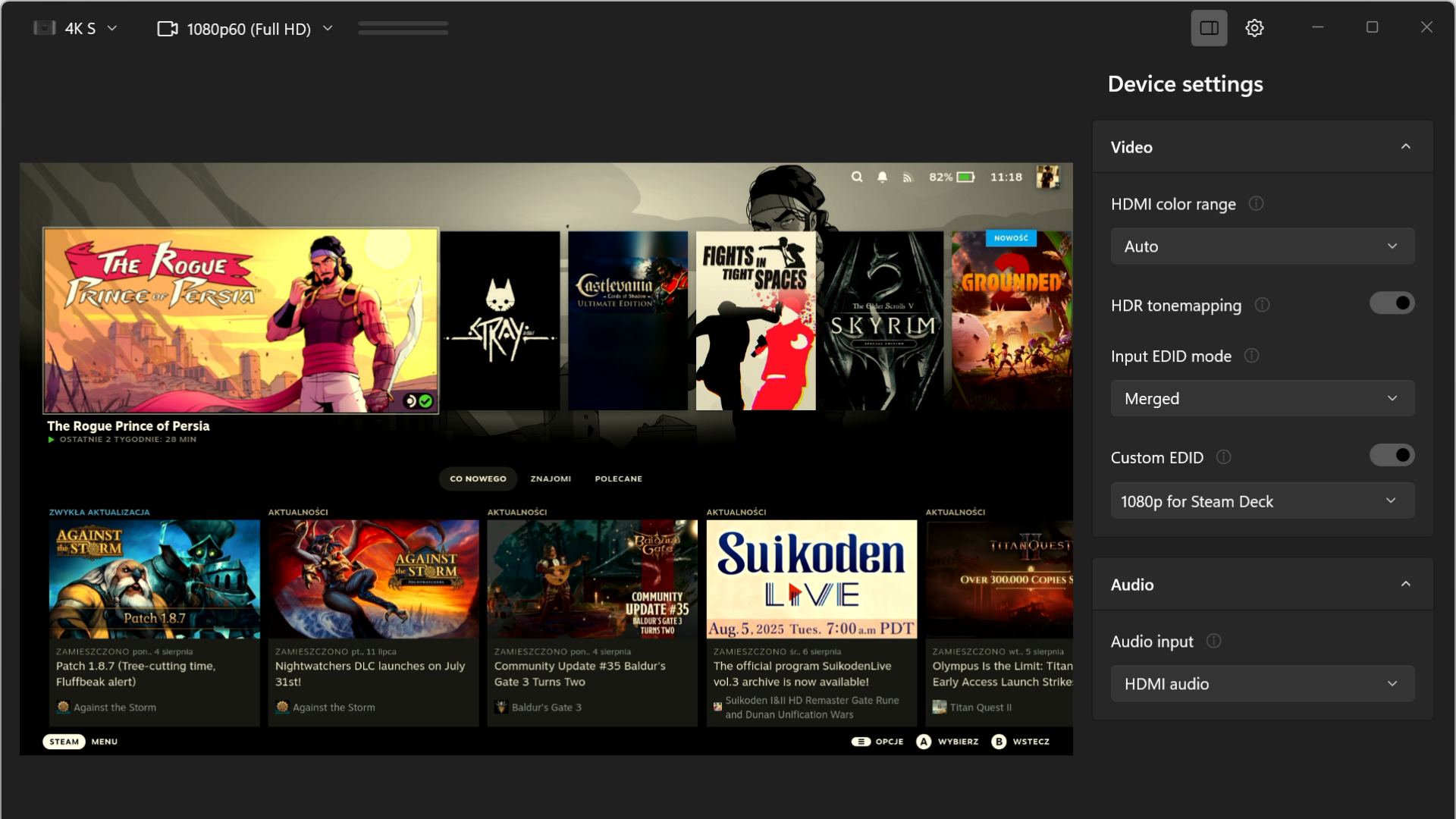
Task: Open the Nightwatchers DLC news card
Action: point(373,623)
